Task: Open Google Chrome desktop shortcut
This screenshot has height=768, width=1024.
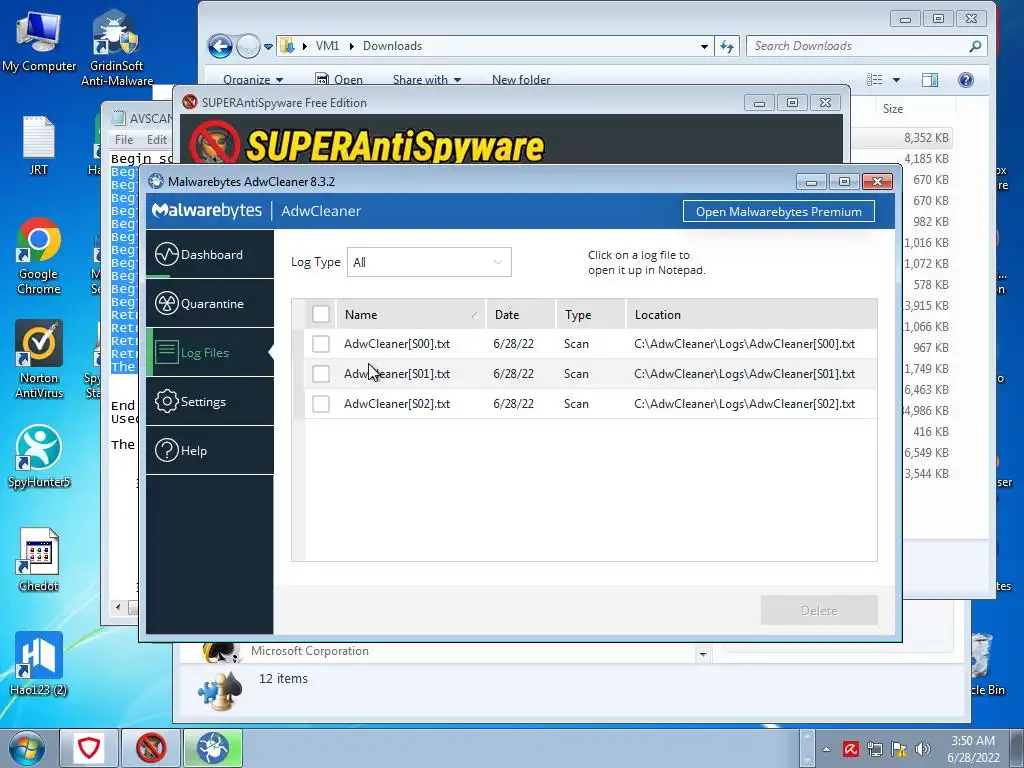Action: (39, 256)
